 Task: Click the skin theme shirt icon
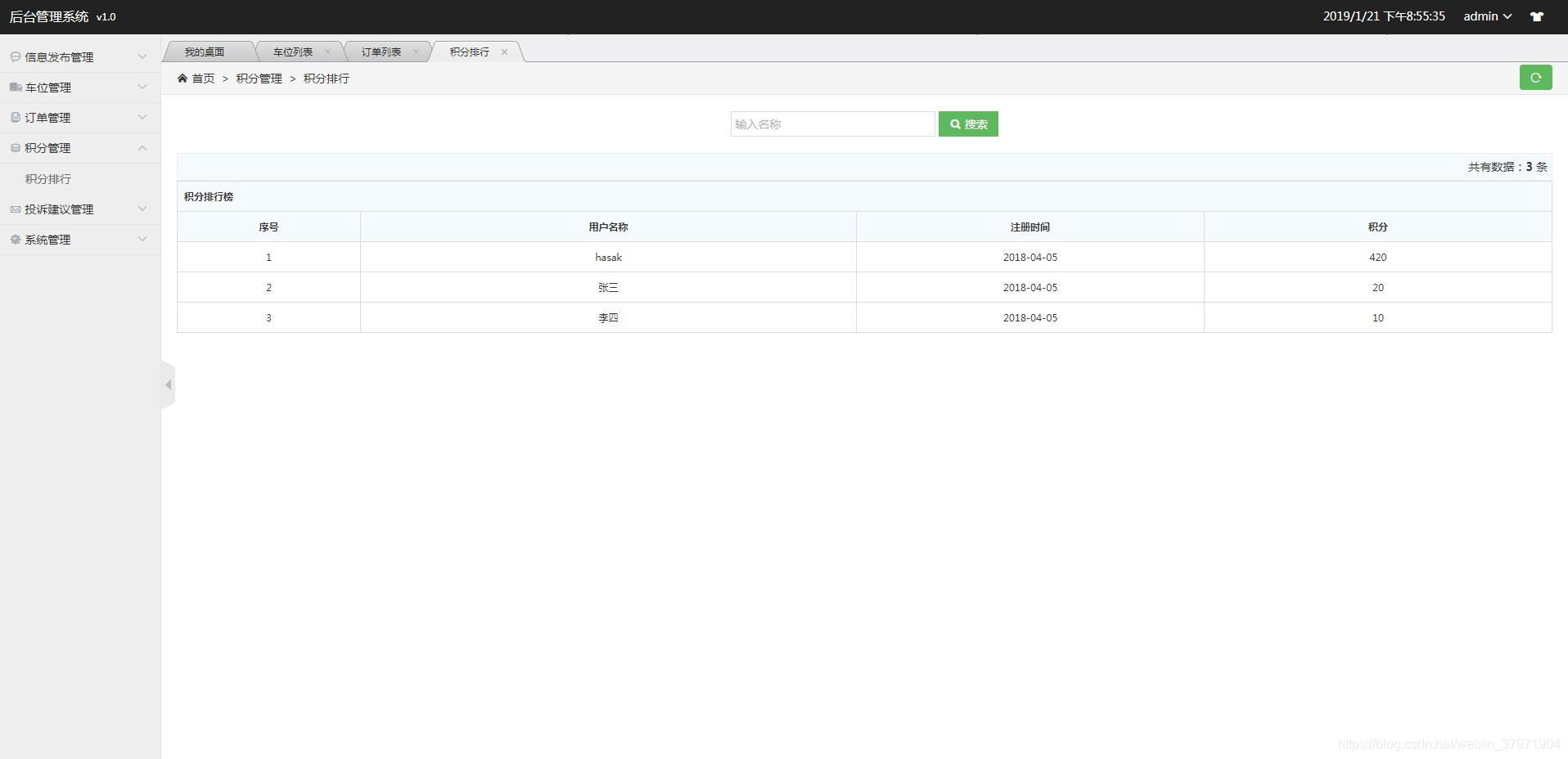1537,16
